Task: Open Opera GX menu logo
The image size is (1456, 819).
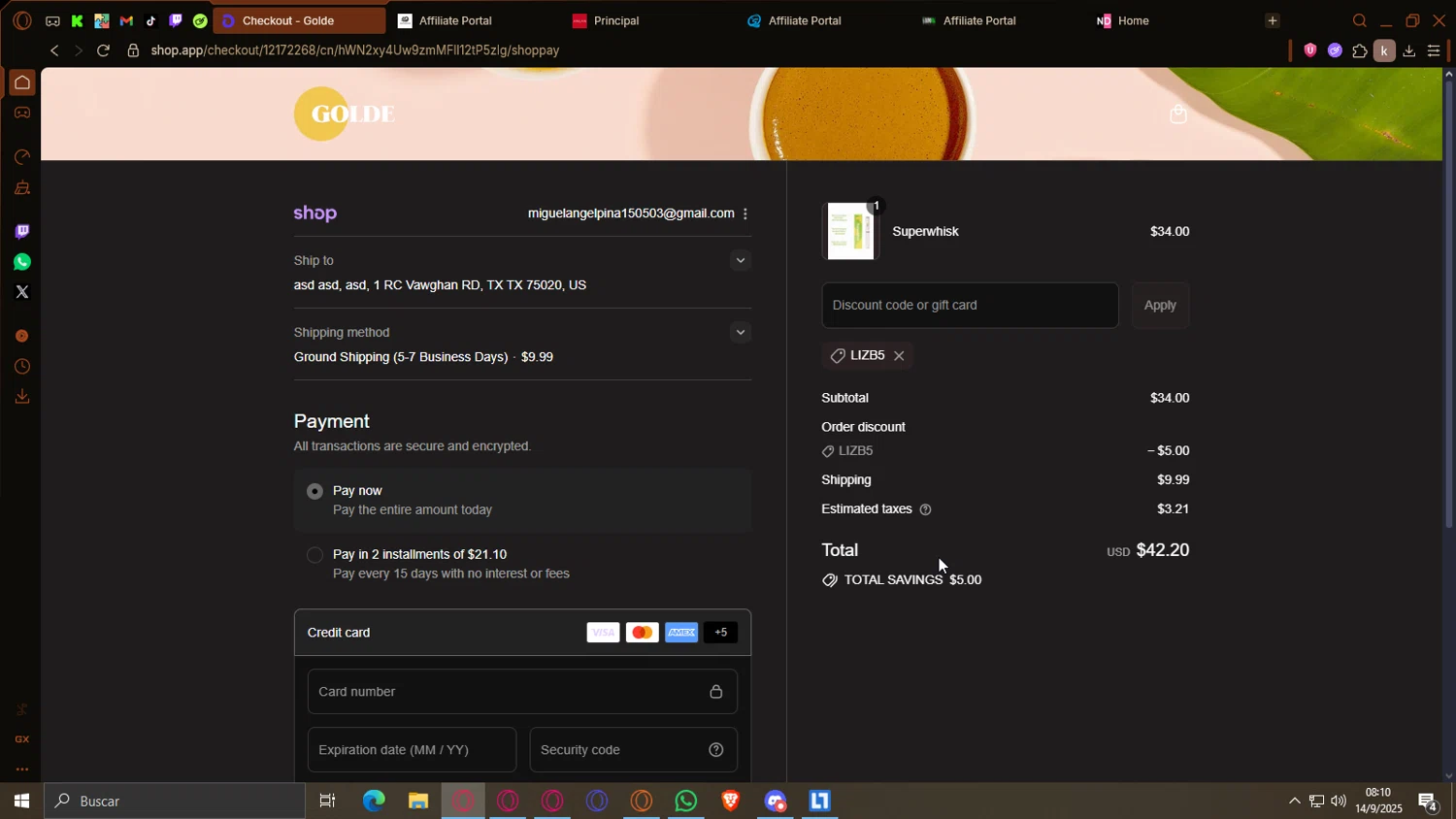Action: tap(21, 20)
